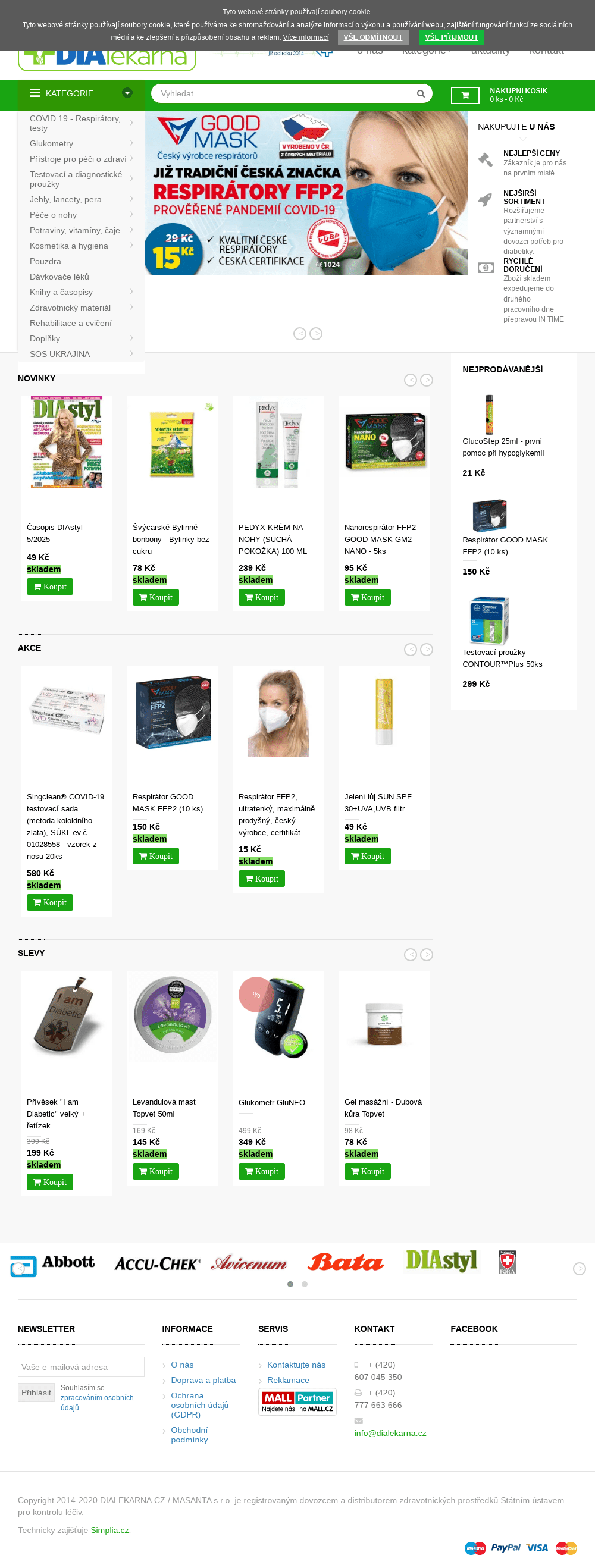Open the Rehabilitace a cvičení category
Screen dimensions: 595x1568
point(71,323)
